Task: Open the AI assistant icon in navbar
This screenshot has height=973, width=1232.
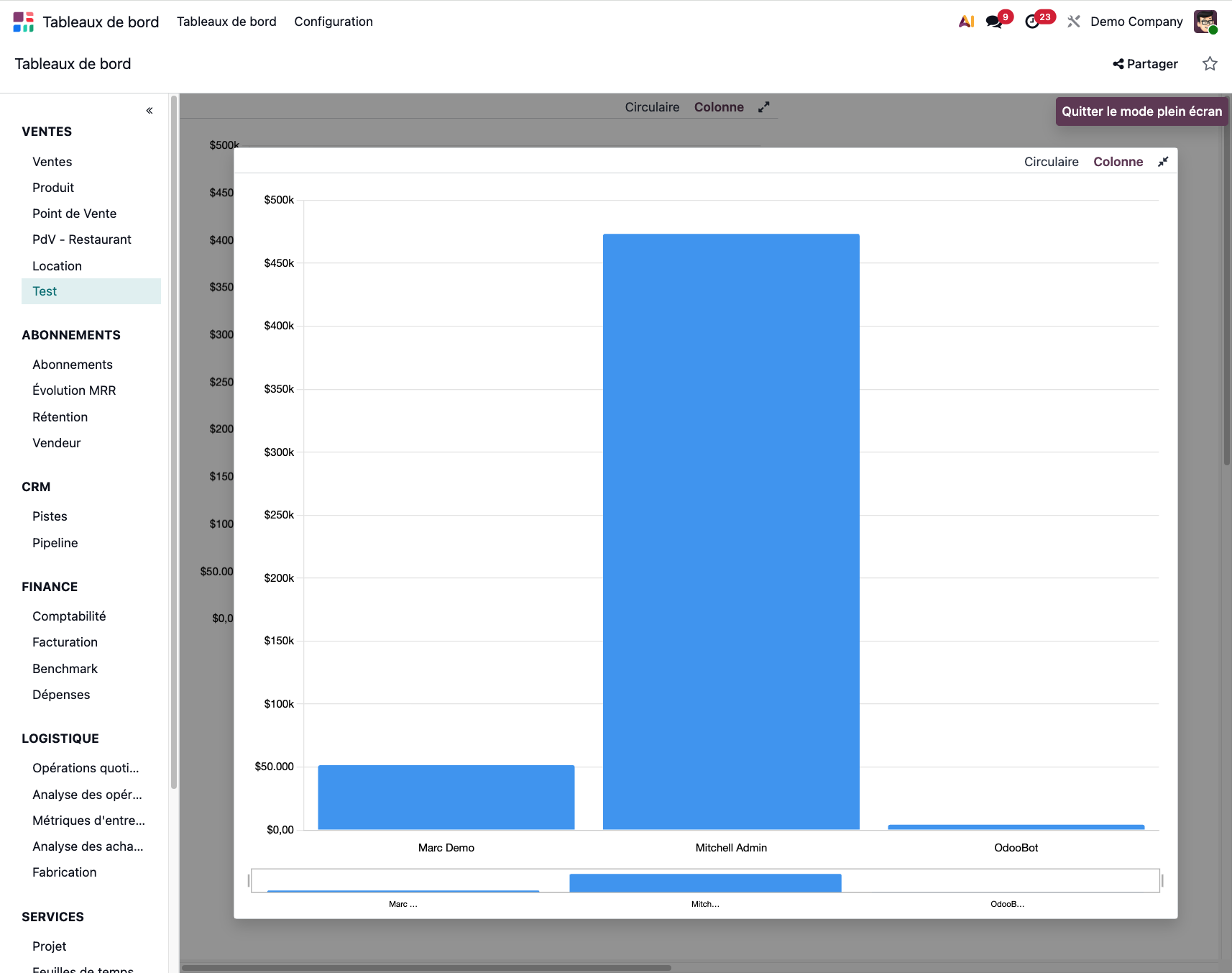Action: (x=966, y=22)
